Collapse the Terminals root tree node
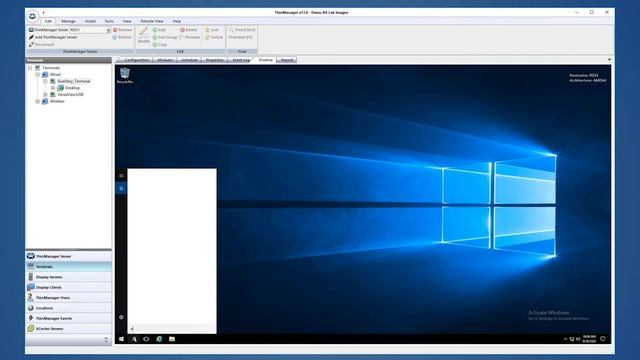This screenshot has width=640, height=360. [x=30, y=68]
